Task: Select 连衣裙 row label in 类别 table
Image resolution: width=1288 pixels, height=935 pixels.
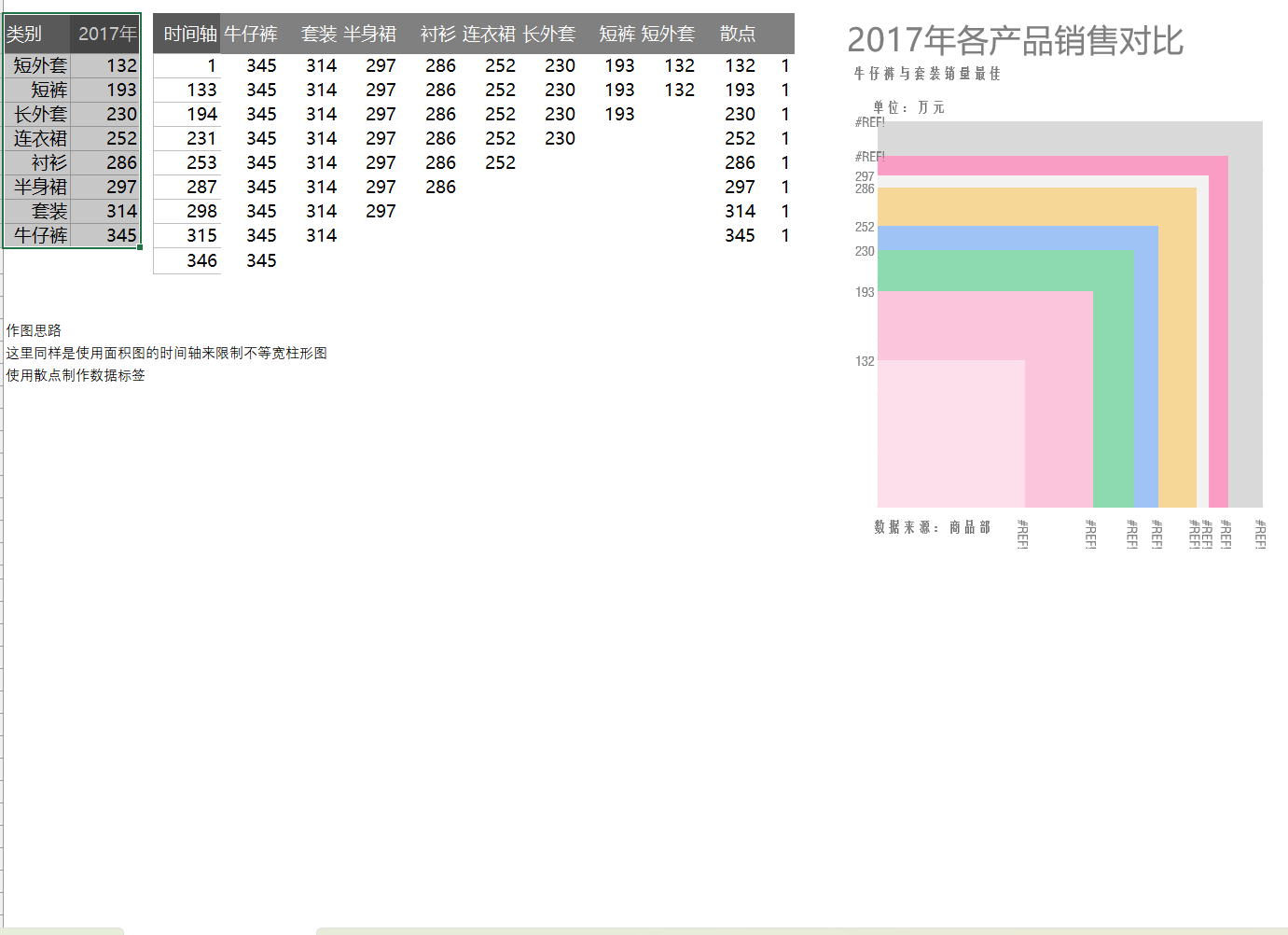Action: pyautogui.click(x=37, y=138)
